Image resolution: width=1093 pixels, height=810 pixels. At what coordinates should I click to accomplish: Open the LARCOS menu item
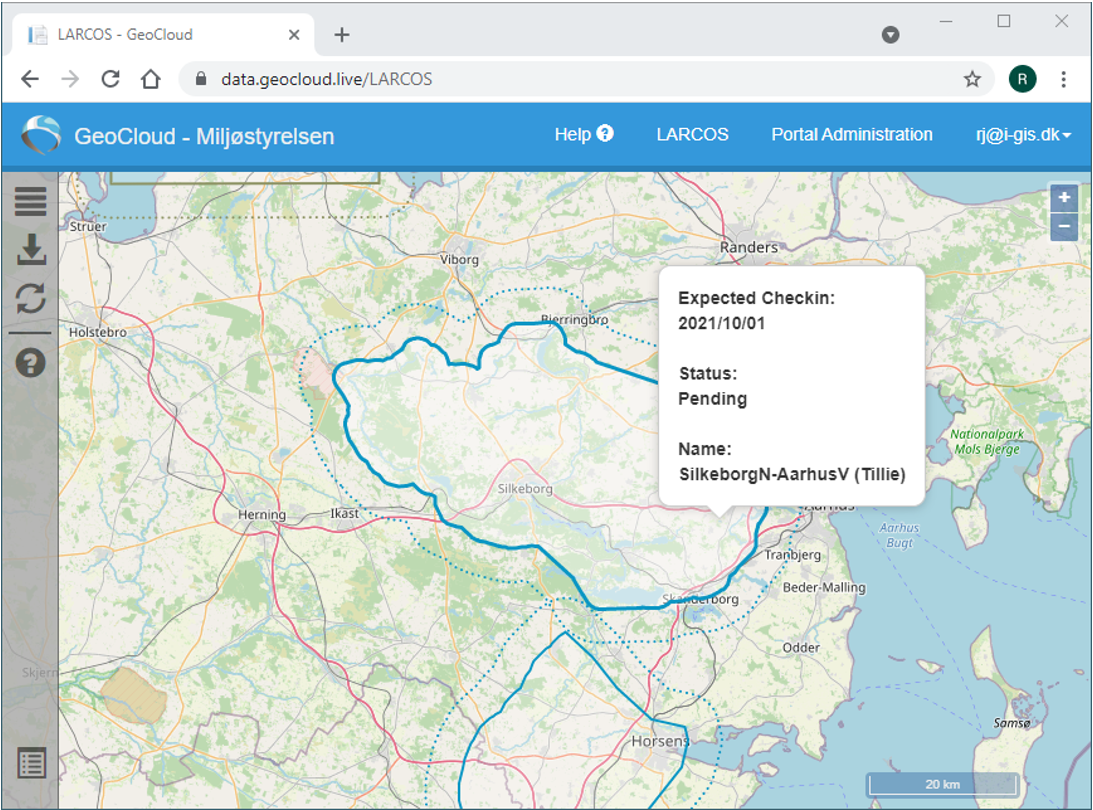pyautogui.click(x=692, y=135)
